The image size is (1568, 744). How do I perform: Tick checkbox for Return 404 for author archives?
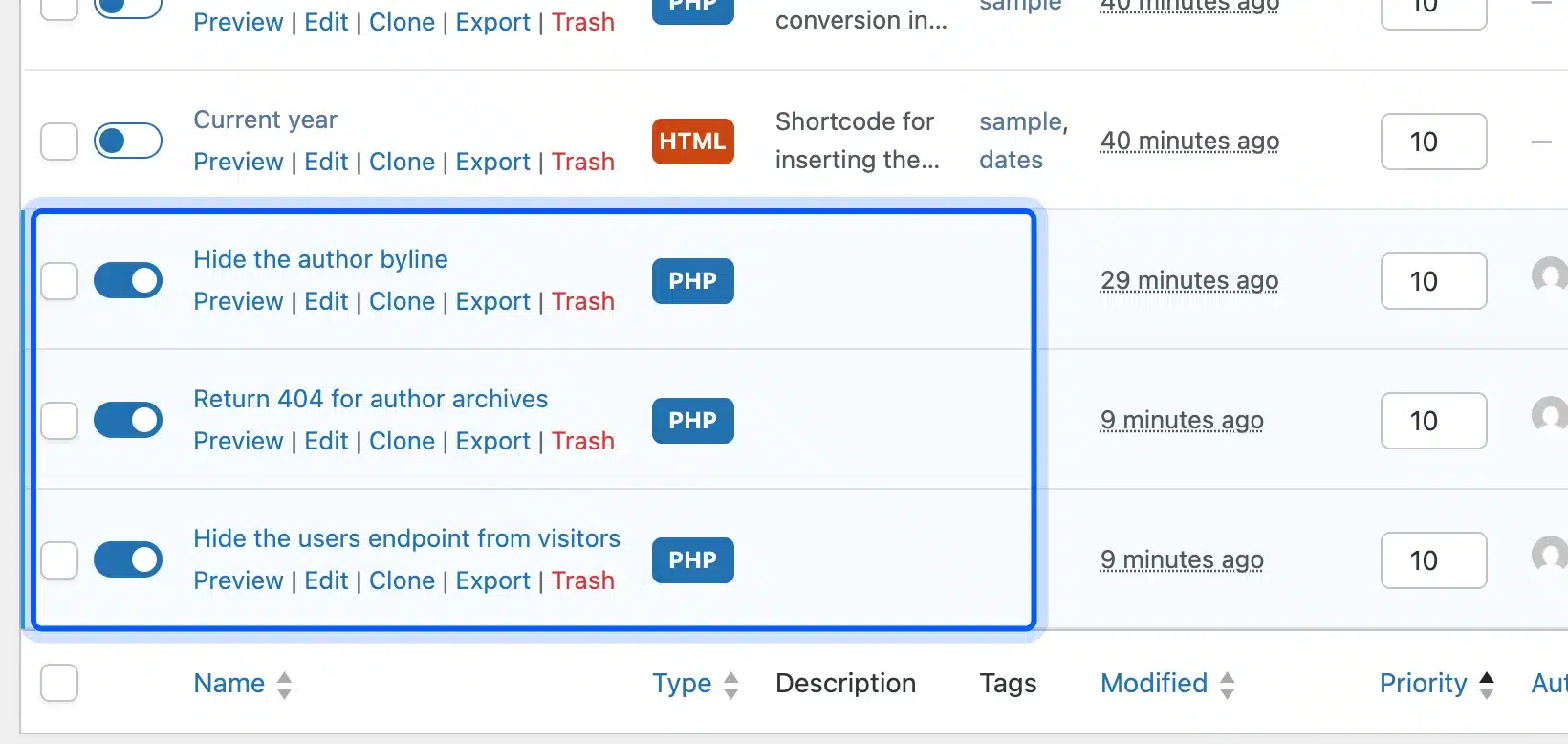click(59, 421)
